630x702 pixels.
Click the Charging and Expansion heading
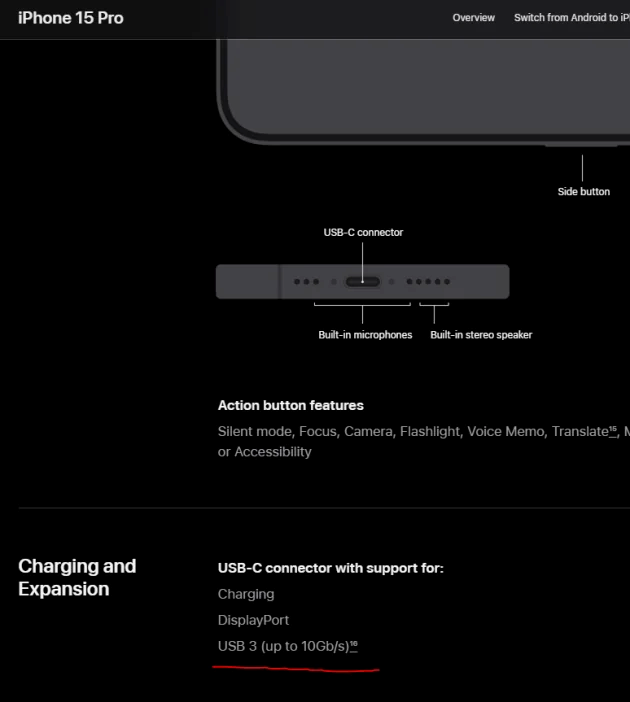pyautogui.click(x=77, y=578)
